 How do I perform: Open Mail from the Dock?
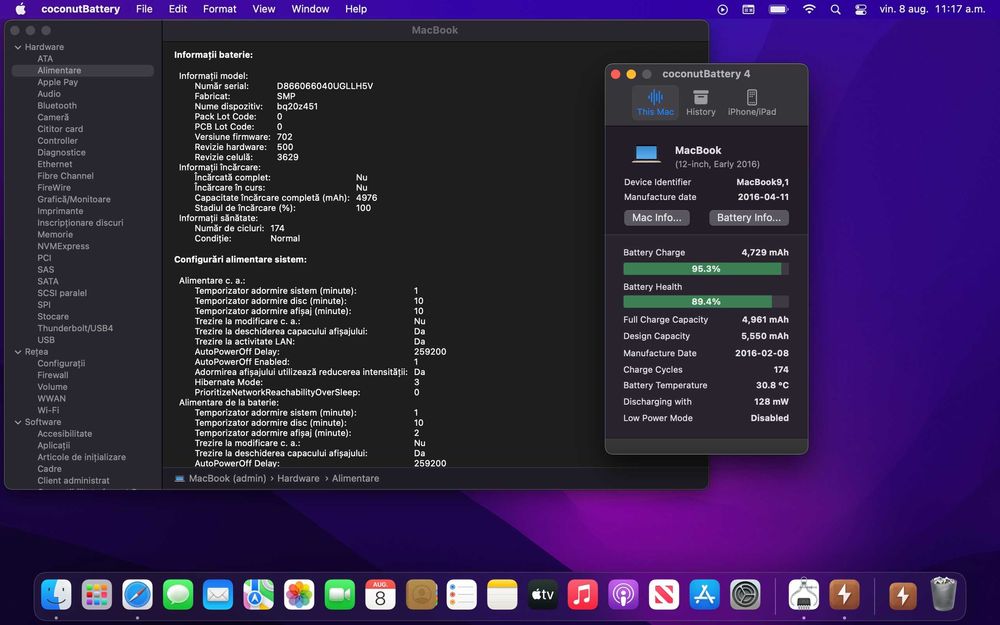coord(218,595)
